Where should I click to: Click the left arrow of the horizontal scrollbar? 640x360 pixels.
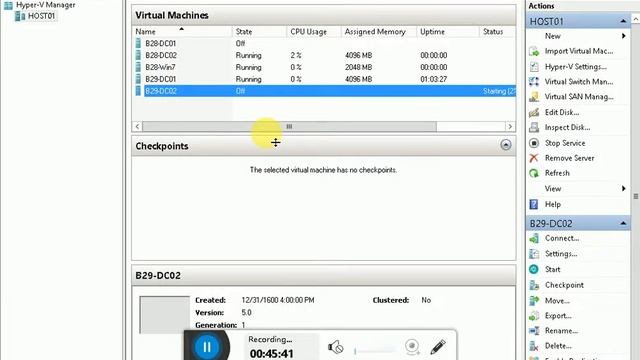[138, 127]
